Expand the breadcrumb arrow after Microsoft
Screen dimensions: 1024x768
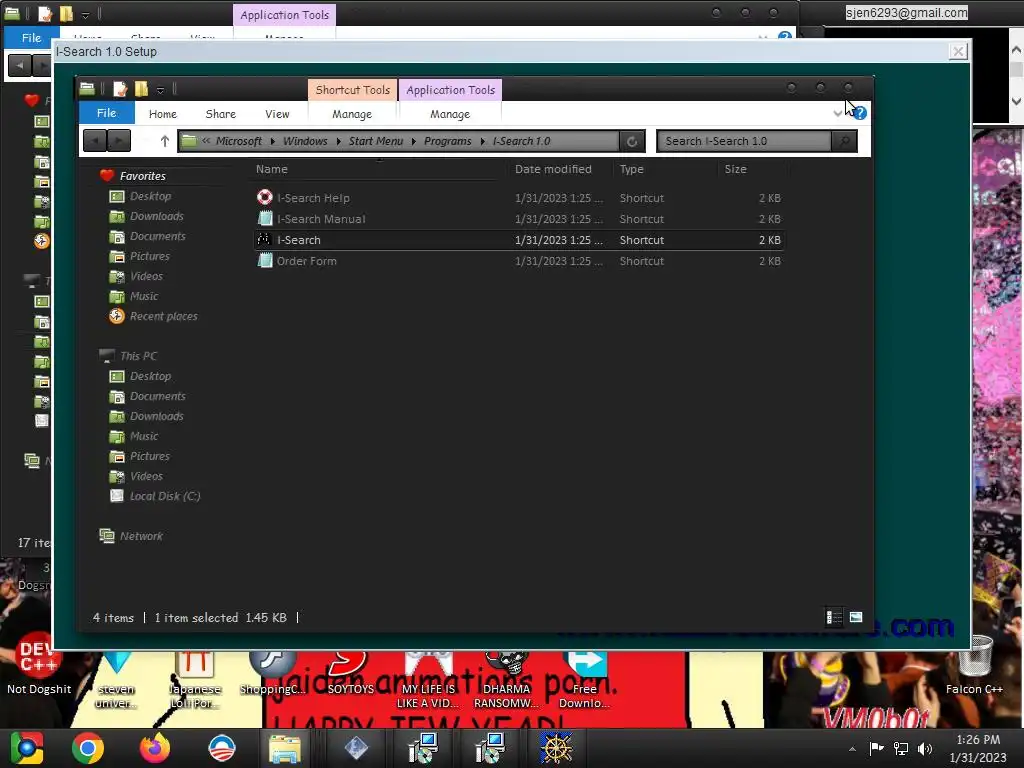[272, 141]
